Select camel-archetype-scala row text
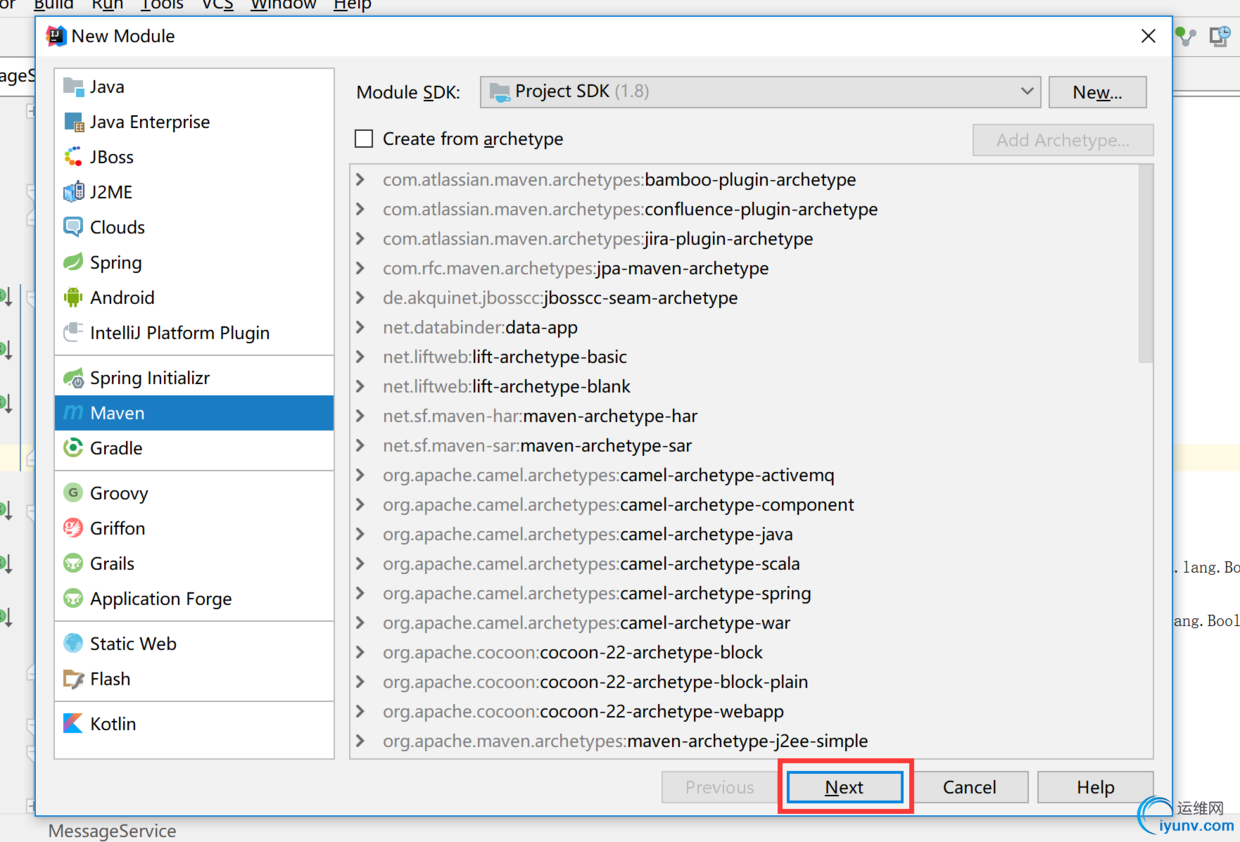This screenshot has height=842, width=1240. pos(591,564)
